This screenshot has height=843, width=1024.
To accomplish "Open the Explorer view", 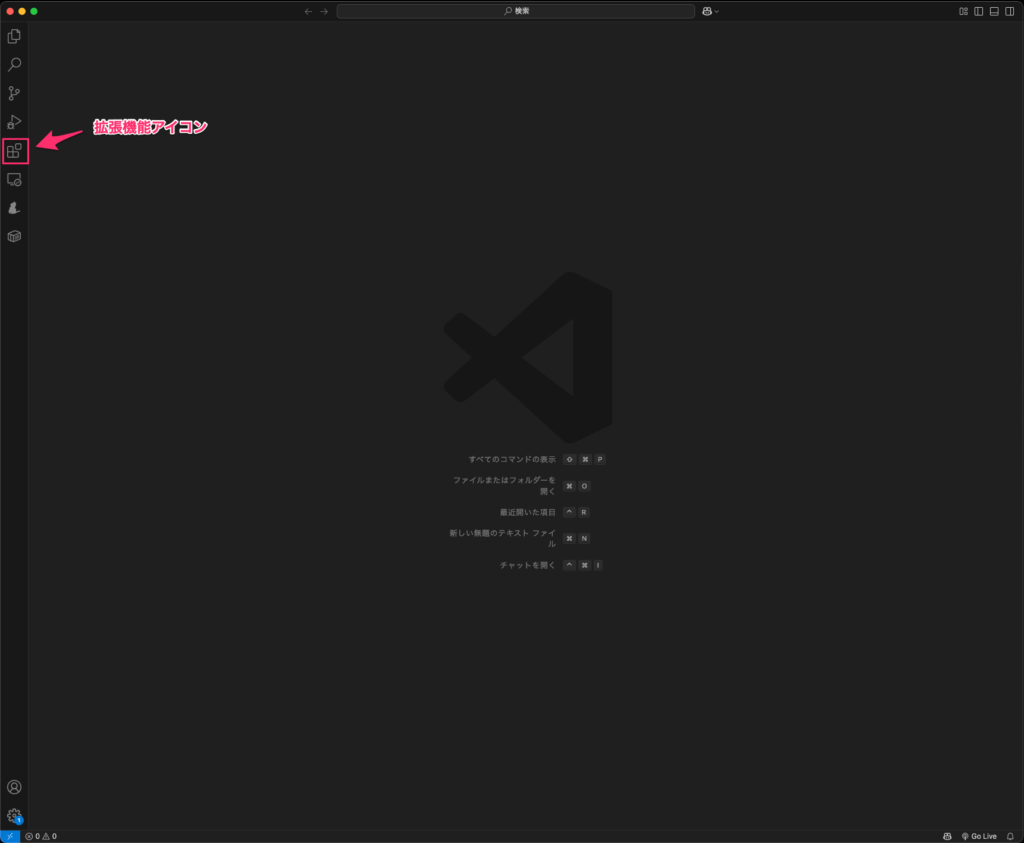I will [14, 36].
